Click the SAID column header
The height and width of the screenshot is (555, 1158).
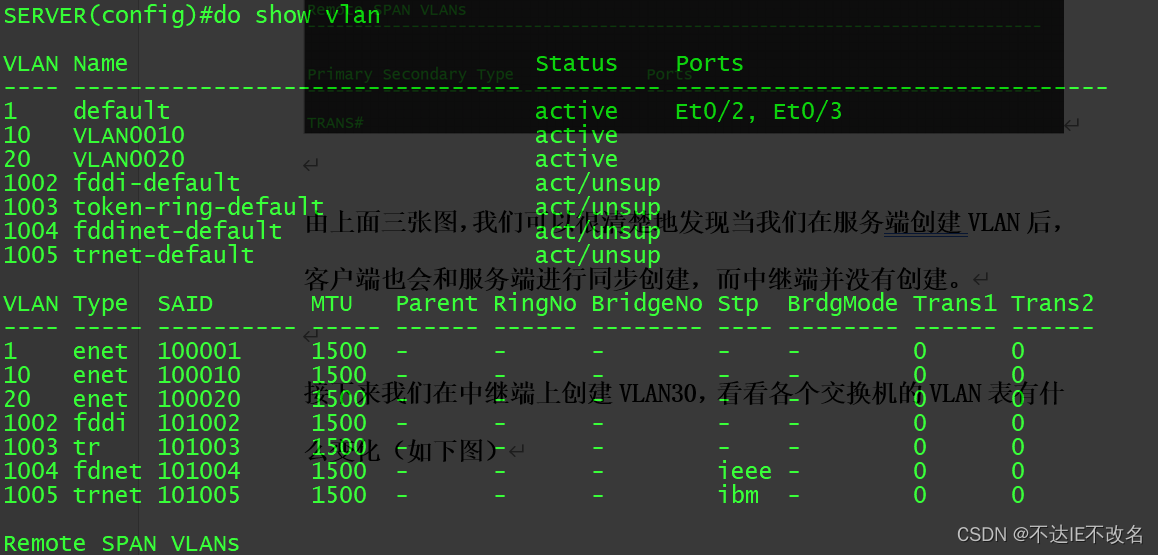click(x=185, y=303)
